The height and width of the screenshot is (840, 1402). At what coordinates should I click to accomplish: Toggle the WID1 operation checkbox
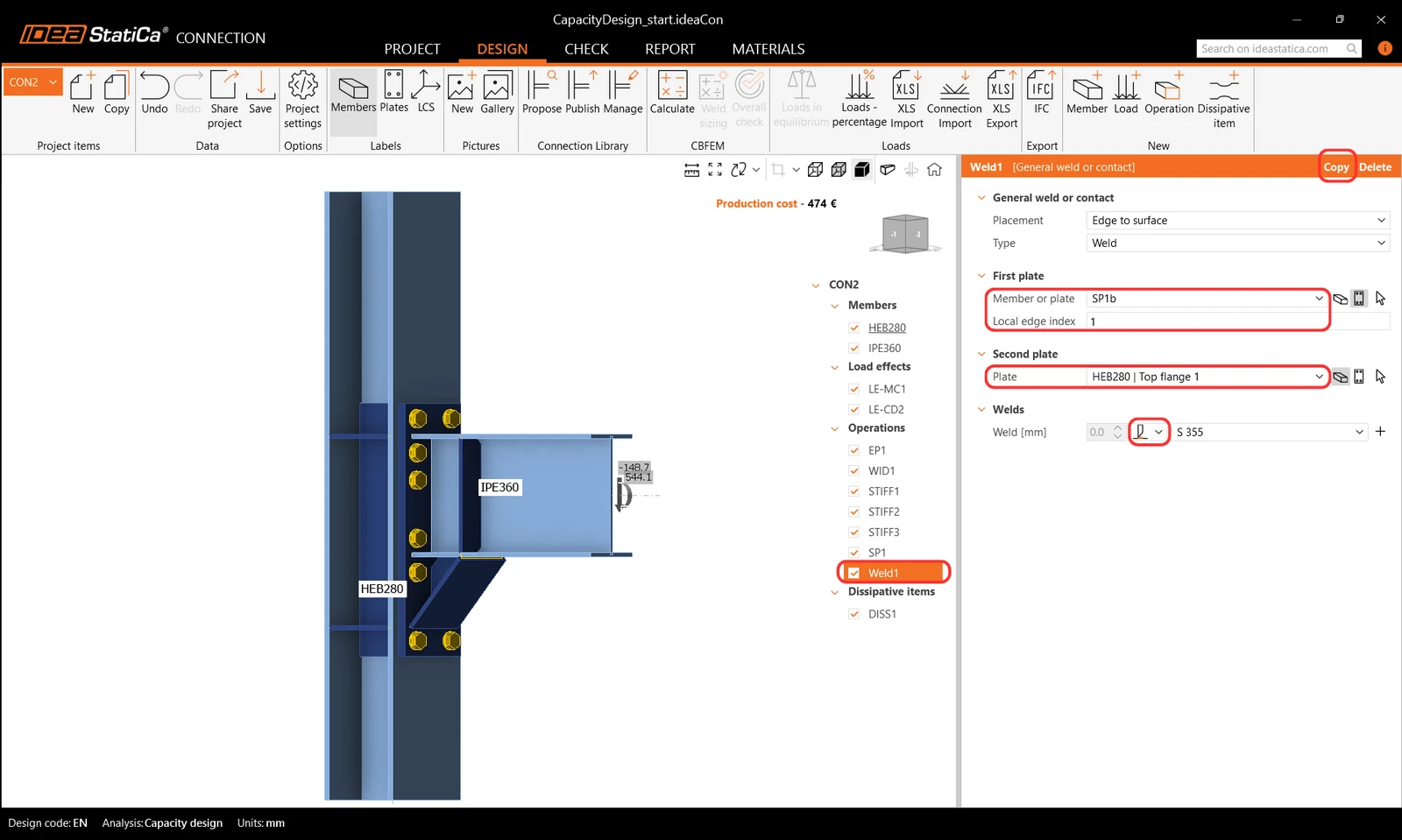pos(854,471)
